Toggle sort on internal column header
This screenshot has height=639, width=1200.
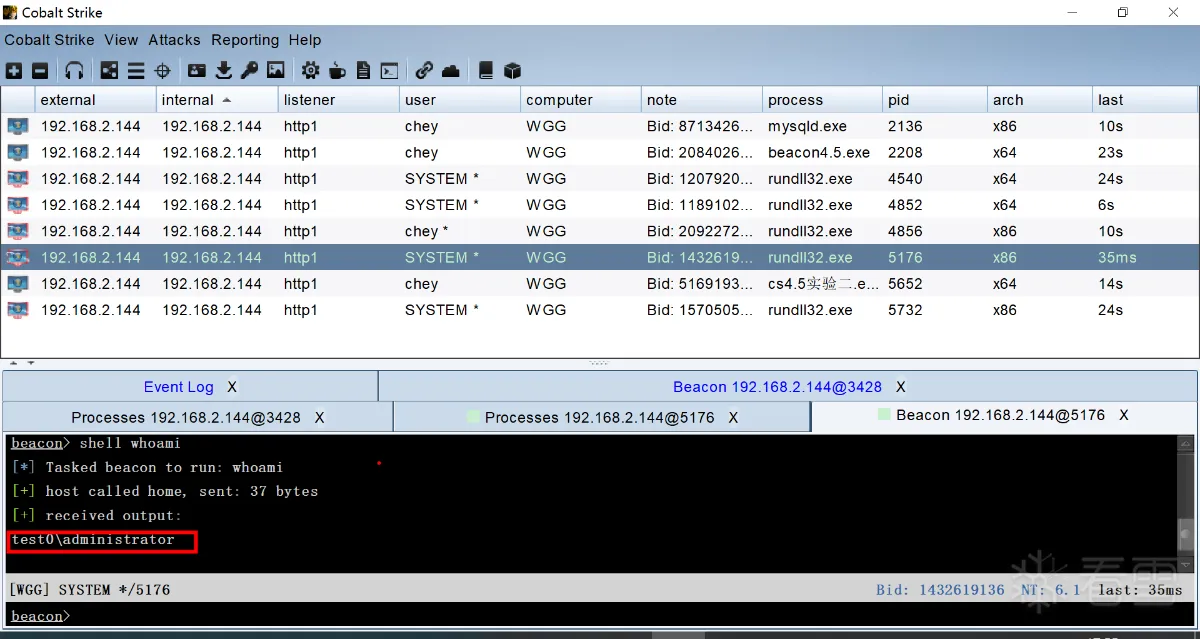click(x=217, y=100)
